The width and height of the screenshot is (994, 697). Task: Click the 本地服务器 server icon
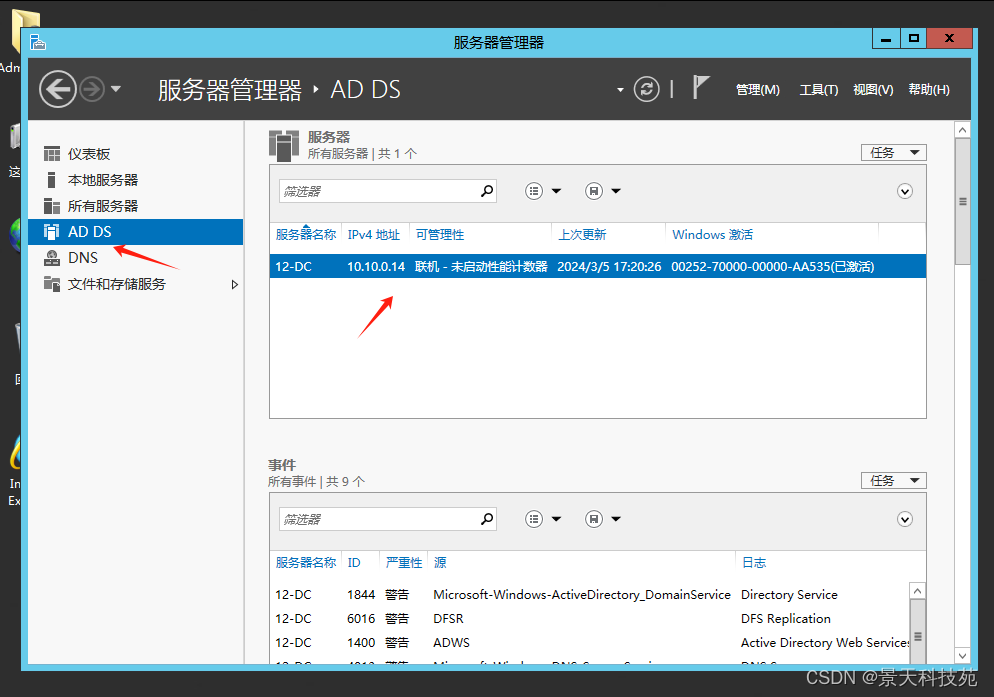point(52,180)
